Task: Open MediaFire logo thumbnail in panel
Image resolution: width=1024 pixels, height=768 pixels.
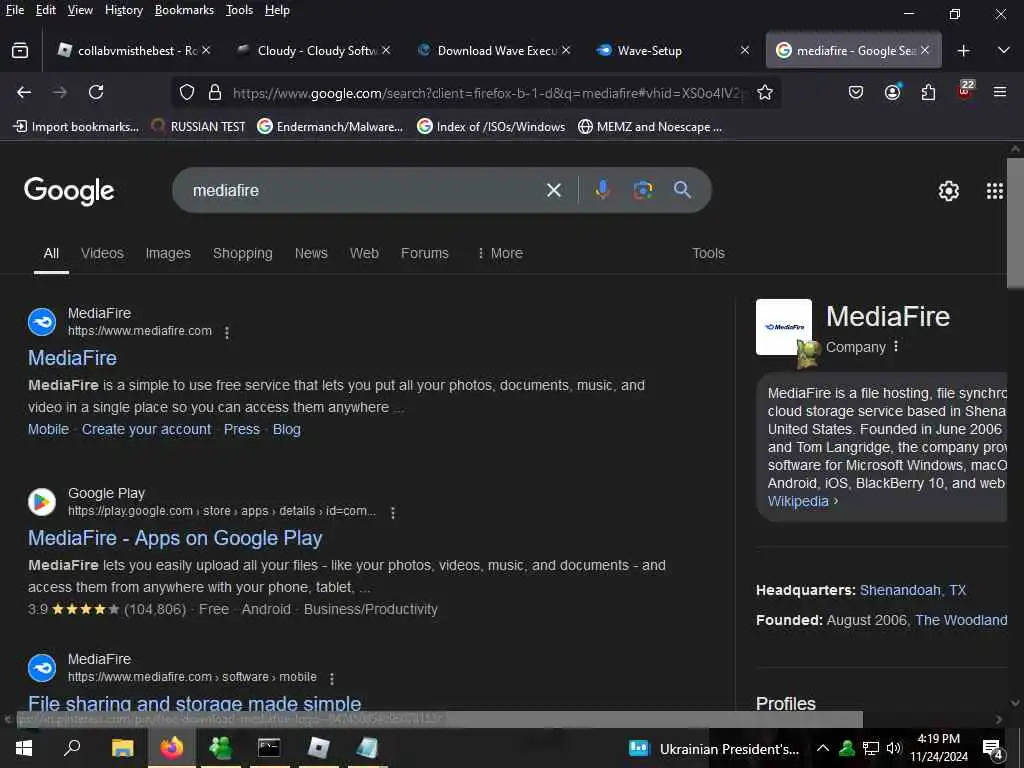Action: coord(784,327)
